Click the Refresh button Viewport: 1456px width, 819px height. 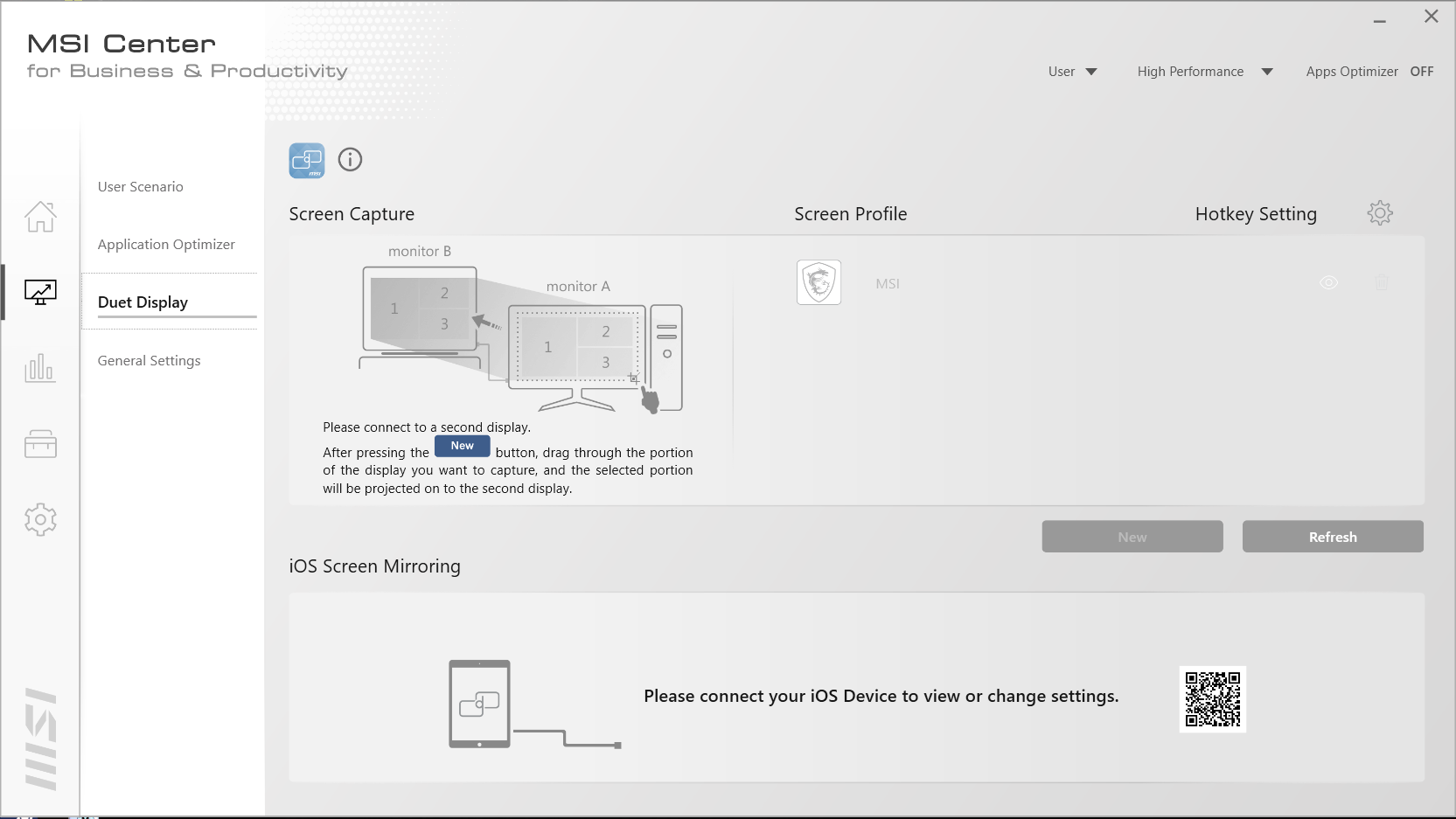tap(1332, 537)
